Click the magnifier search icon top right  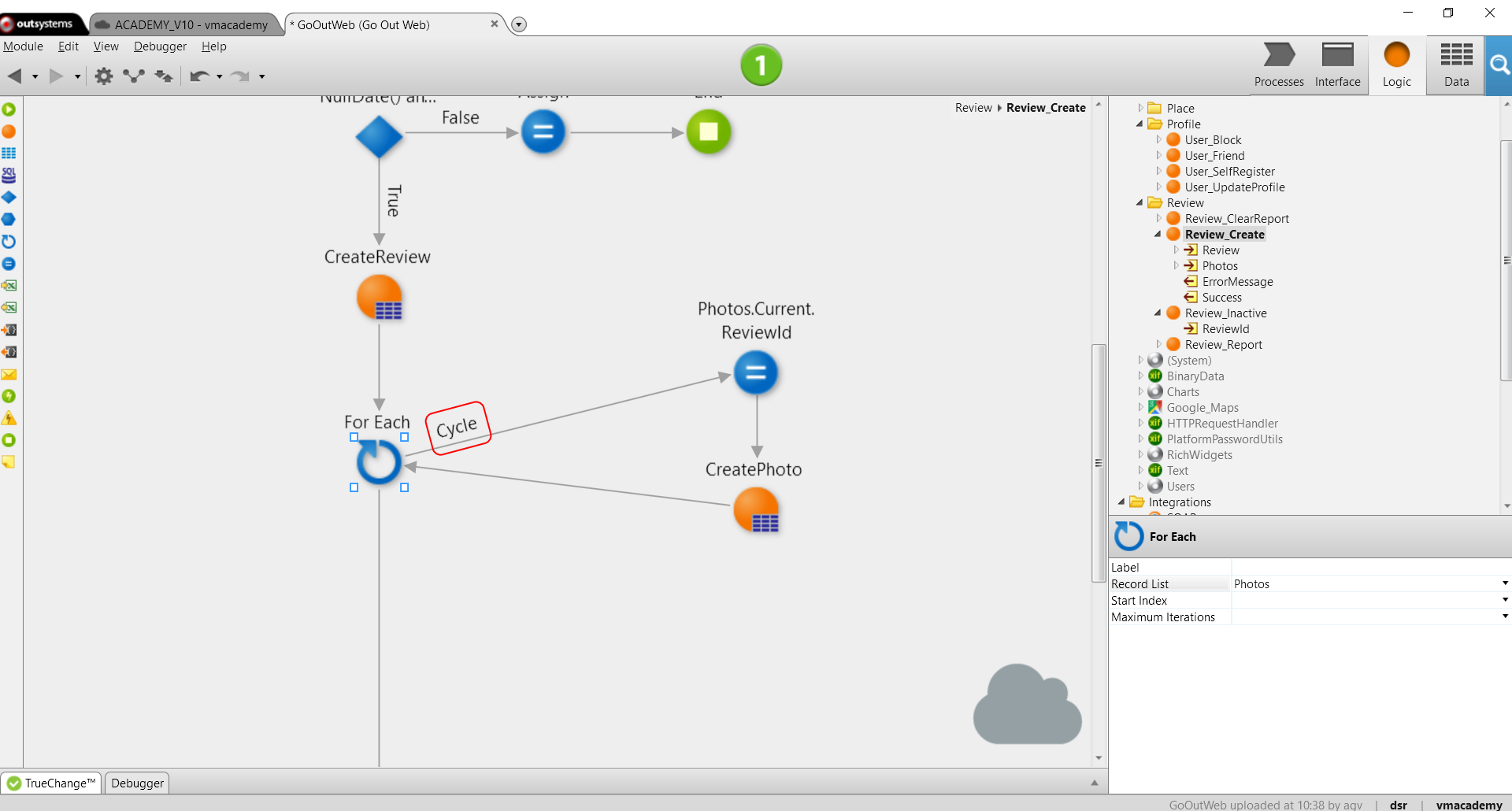1500,65
